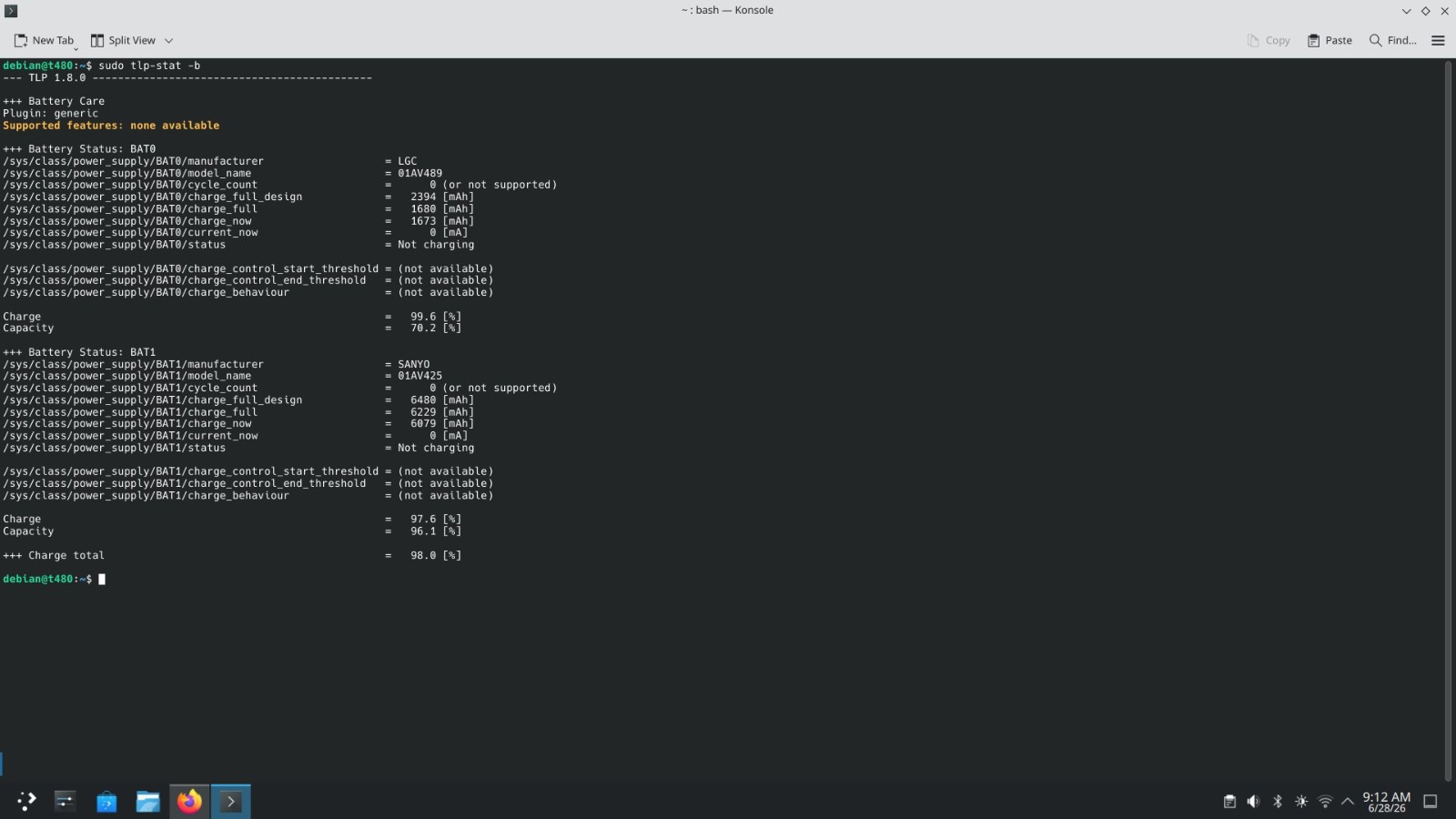Screen dimensions: 1456x819
Task: Open the volume control tray icon
Action: pyautogui.click(x=1253, y=802)
